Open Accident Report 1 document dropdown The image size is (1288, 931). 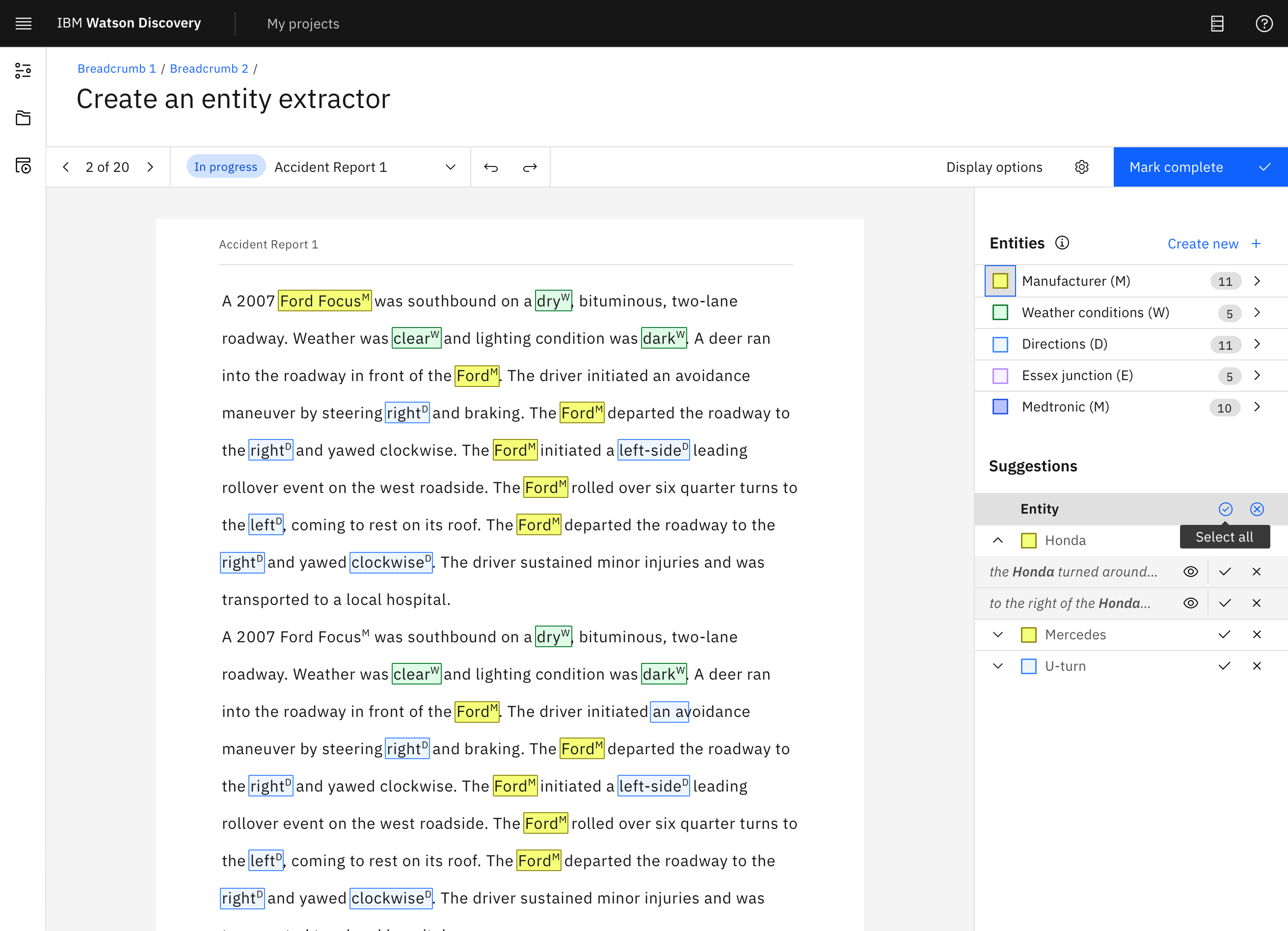click(450, 167)
